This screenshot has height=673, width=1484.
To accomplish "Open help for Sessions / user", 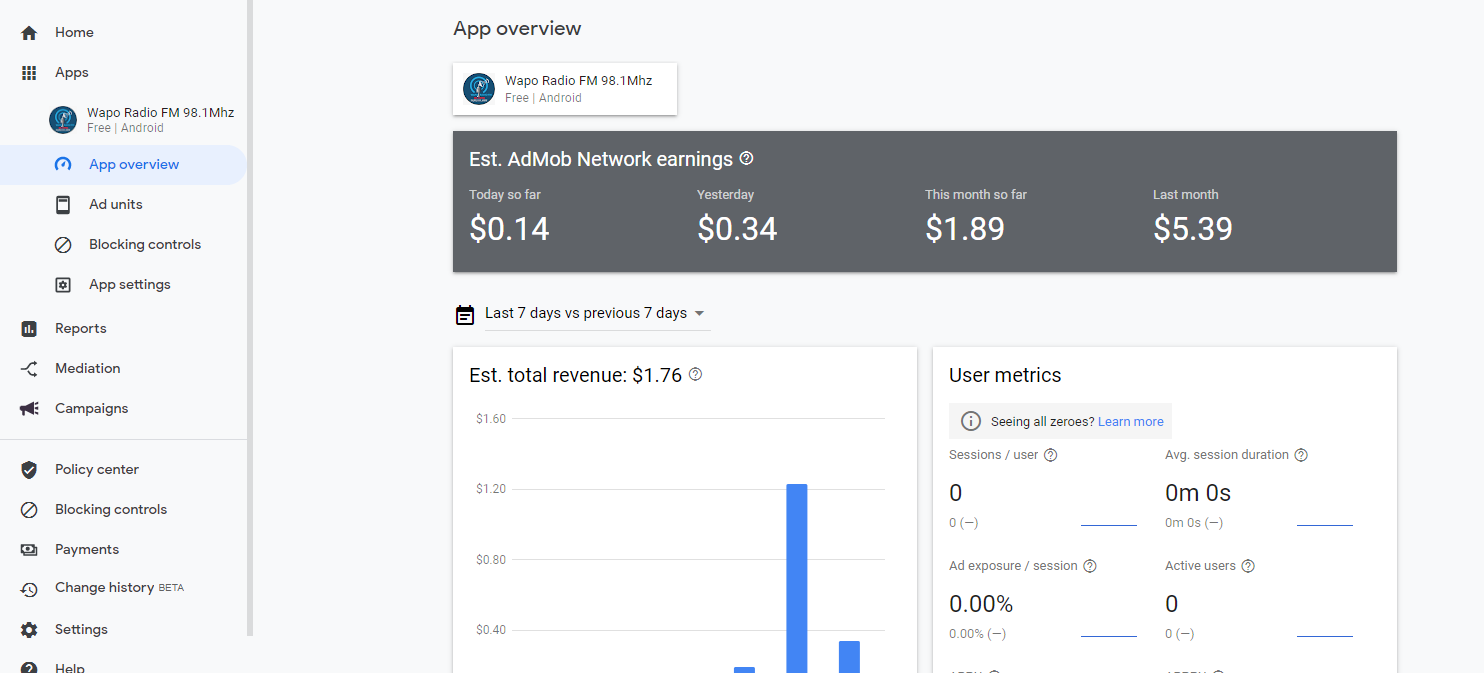I will (1050, 455).
